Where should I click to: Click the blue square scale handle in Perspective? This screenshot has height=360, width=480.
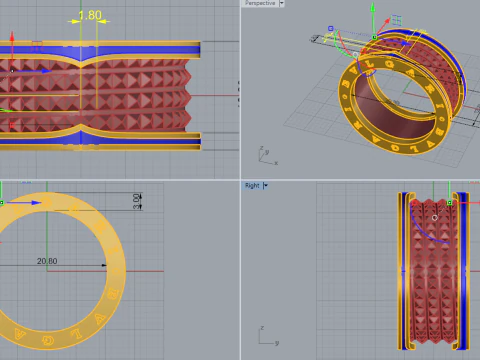click(x=331, y=29)
